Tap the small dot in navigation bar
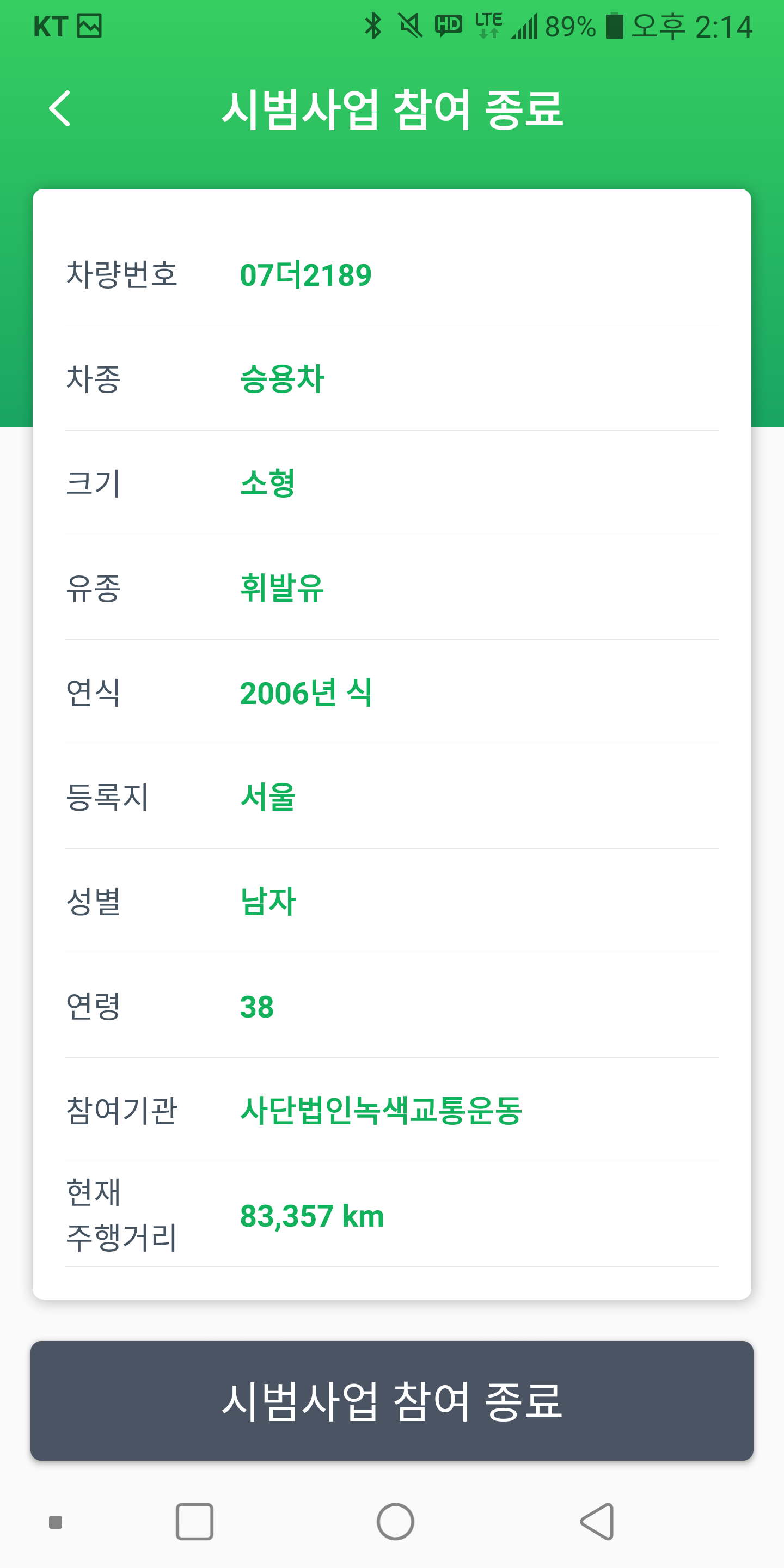784x1568 pixels. tap(56, 1522)
